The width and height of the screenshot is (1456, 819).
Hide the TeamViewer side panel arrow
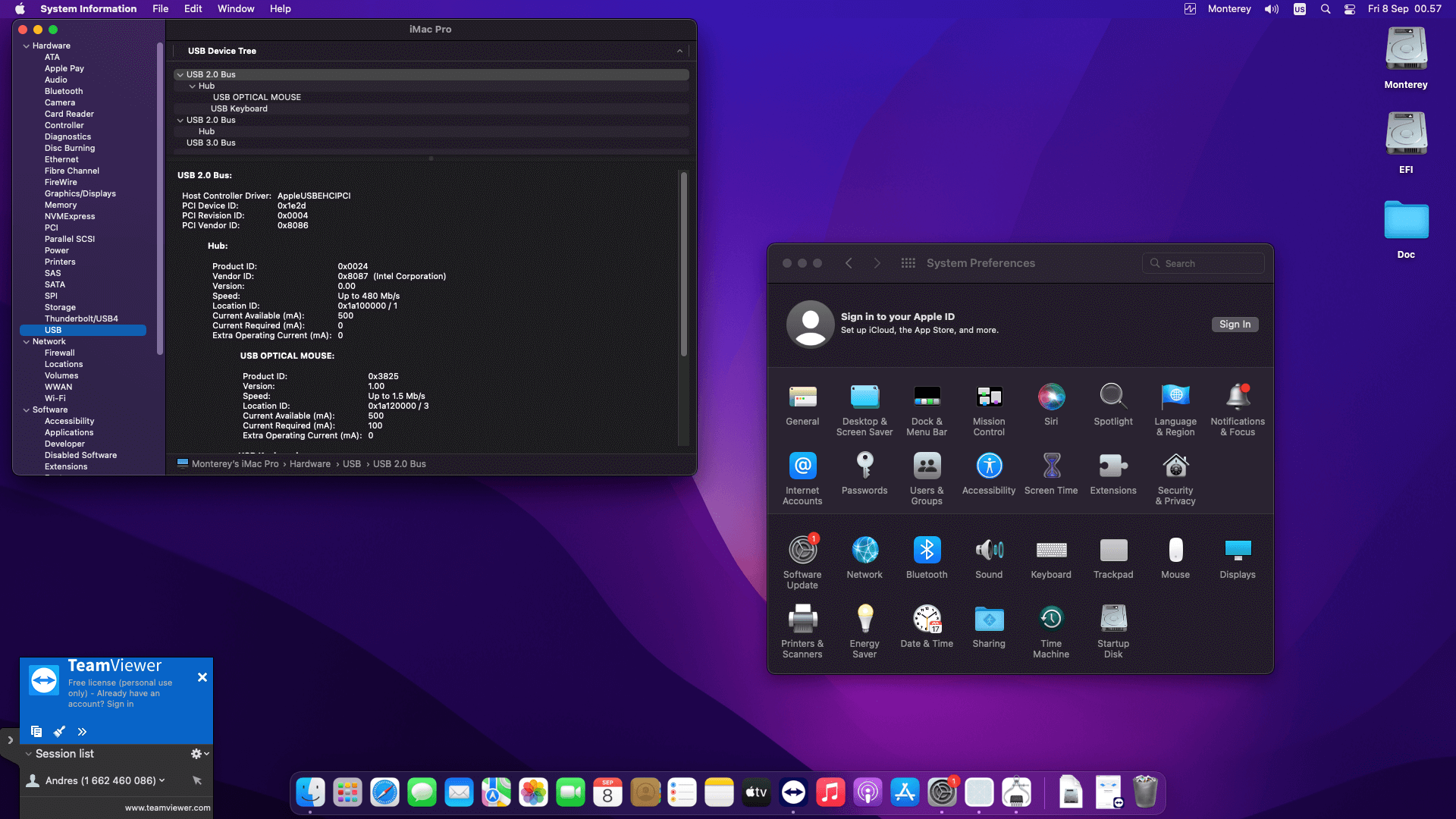click(10, 740)
